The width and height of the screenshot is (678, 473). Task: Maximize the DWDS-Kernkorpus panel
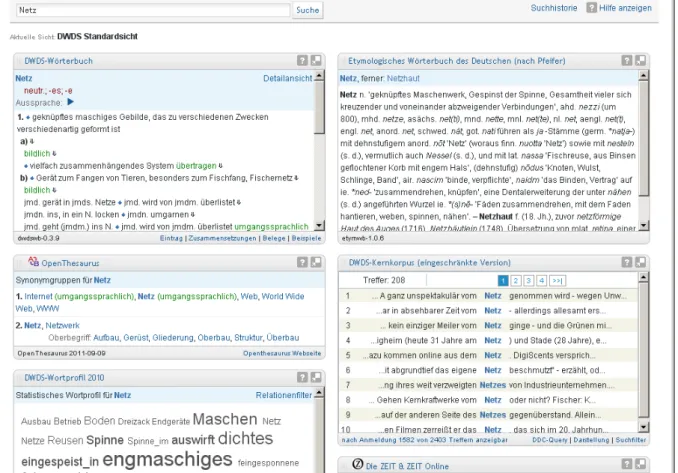tap(640, 262)
